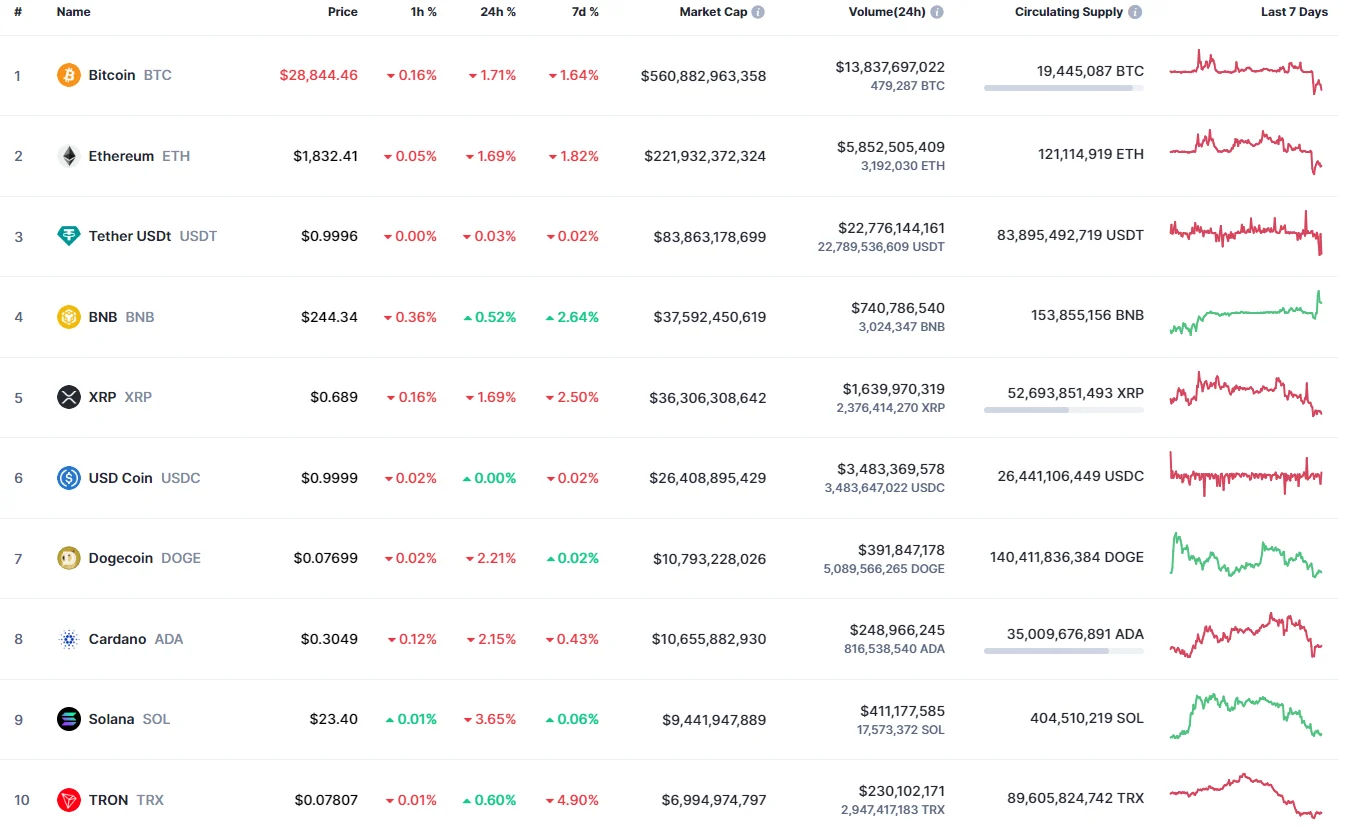Sort by the Name column header
This screenshot has width=1361, height=840.
(x=74, y=11)
